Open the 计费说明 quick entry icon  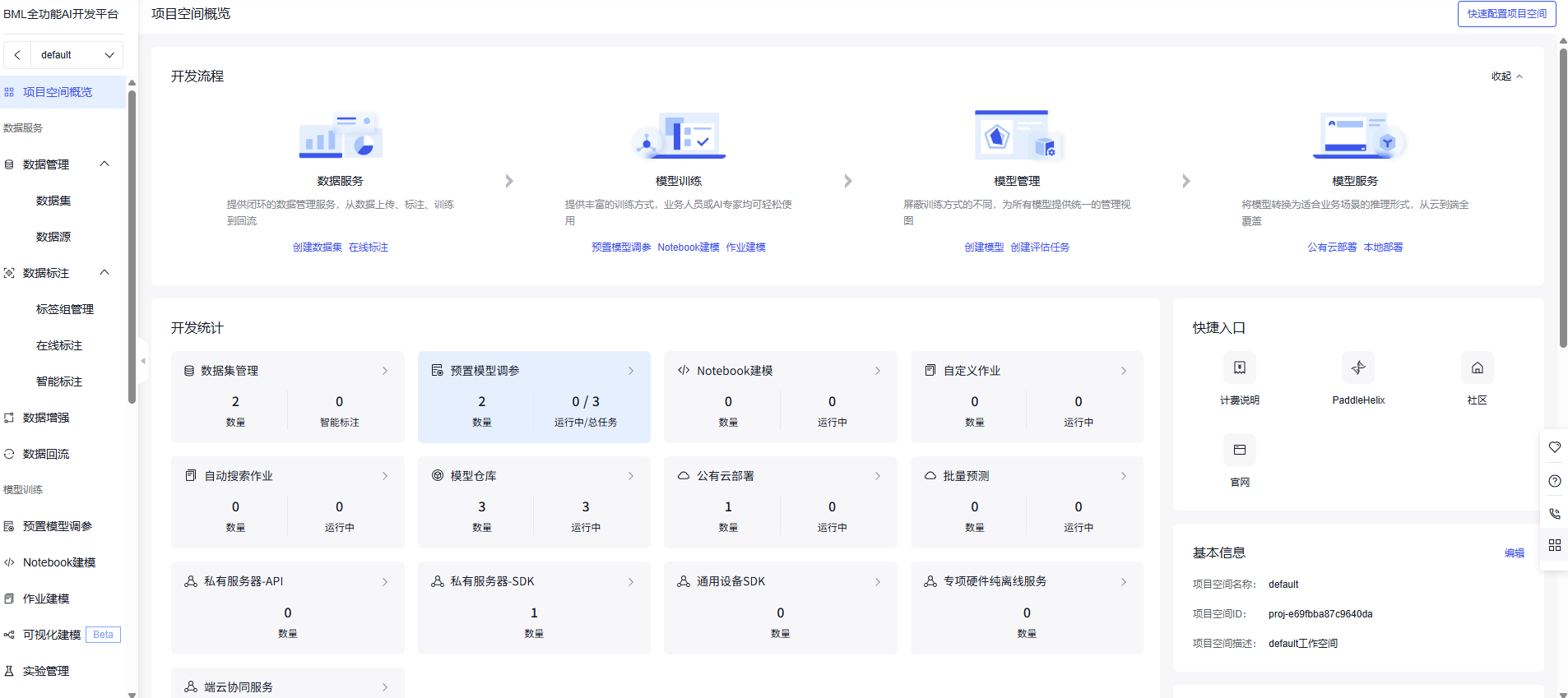pos(1240,367)
